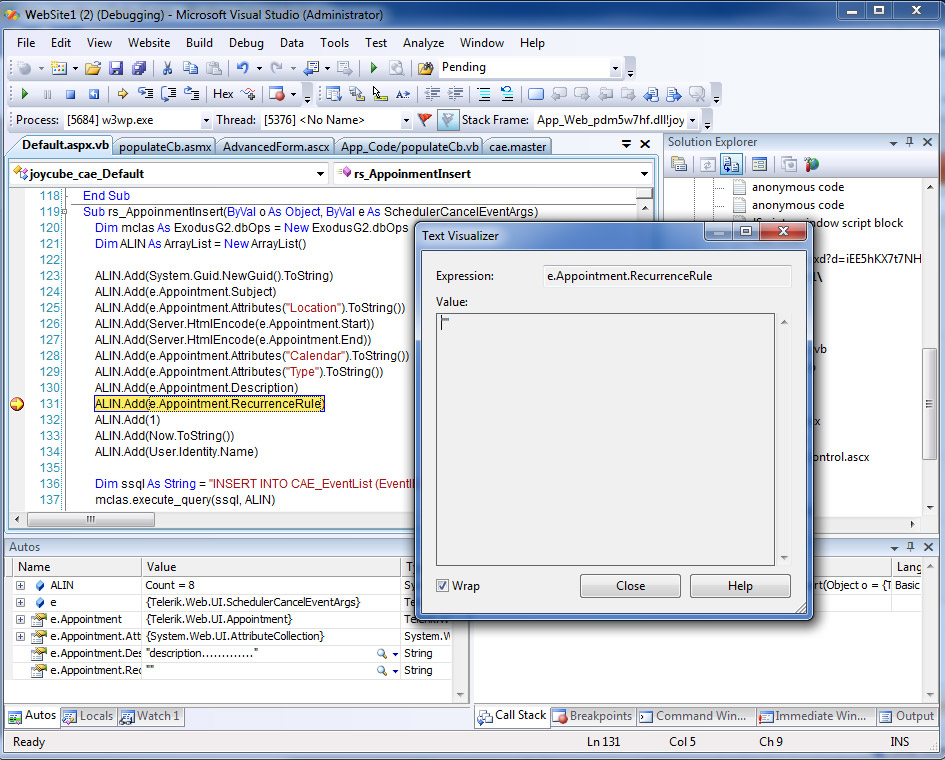Show Next Statement yellow arrow icon

point(122,94)
